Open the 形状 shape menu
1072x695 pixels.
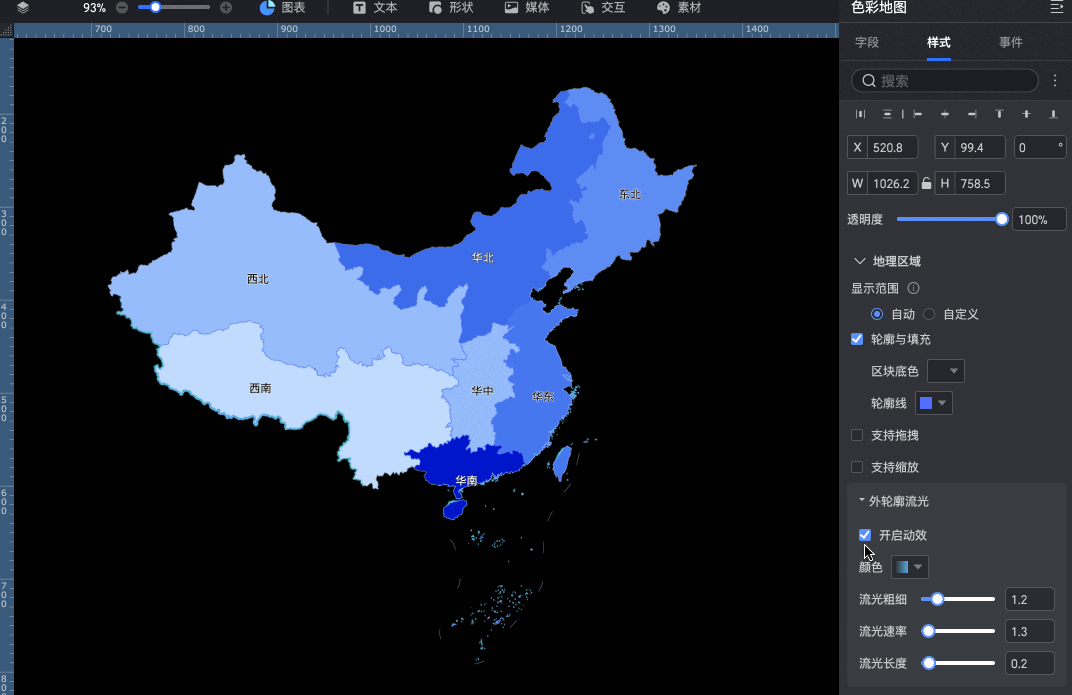click(451, 8)
